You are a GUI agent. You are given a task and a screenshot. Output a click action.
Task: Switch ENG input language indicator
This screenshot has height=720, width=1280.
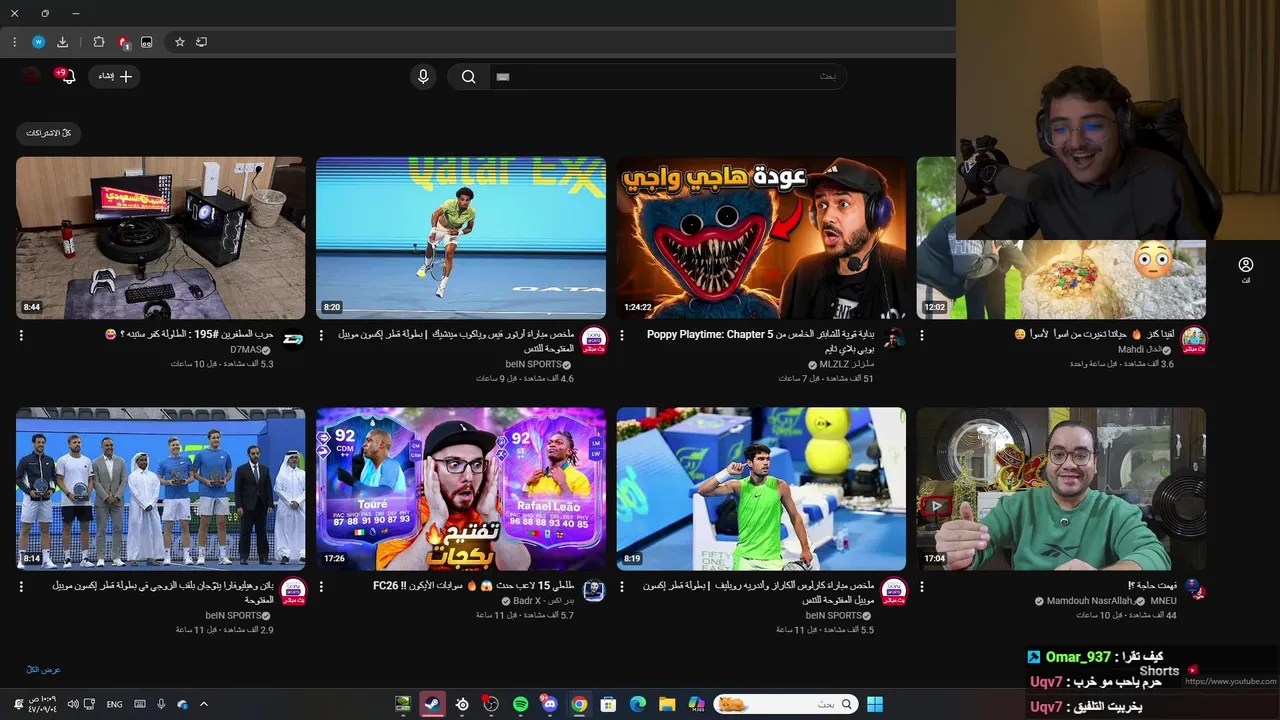click(115, 704)
